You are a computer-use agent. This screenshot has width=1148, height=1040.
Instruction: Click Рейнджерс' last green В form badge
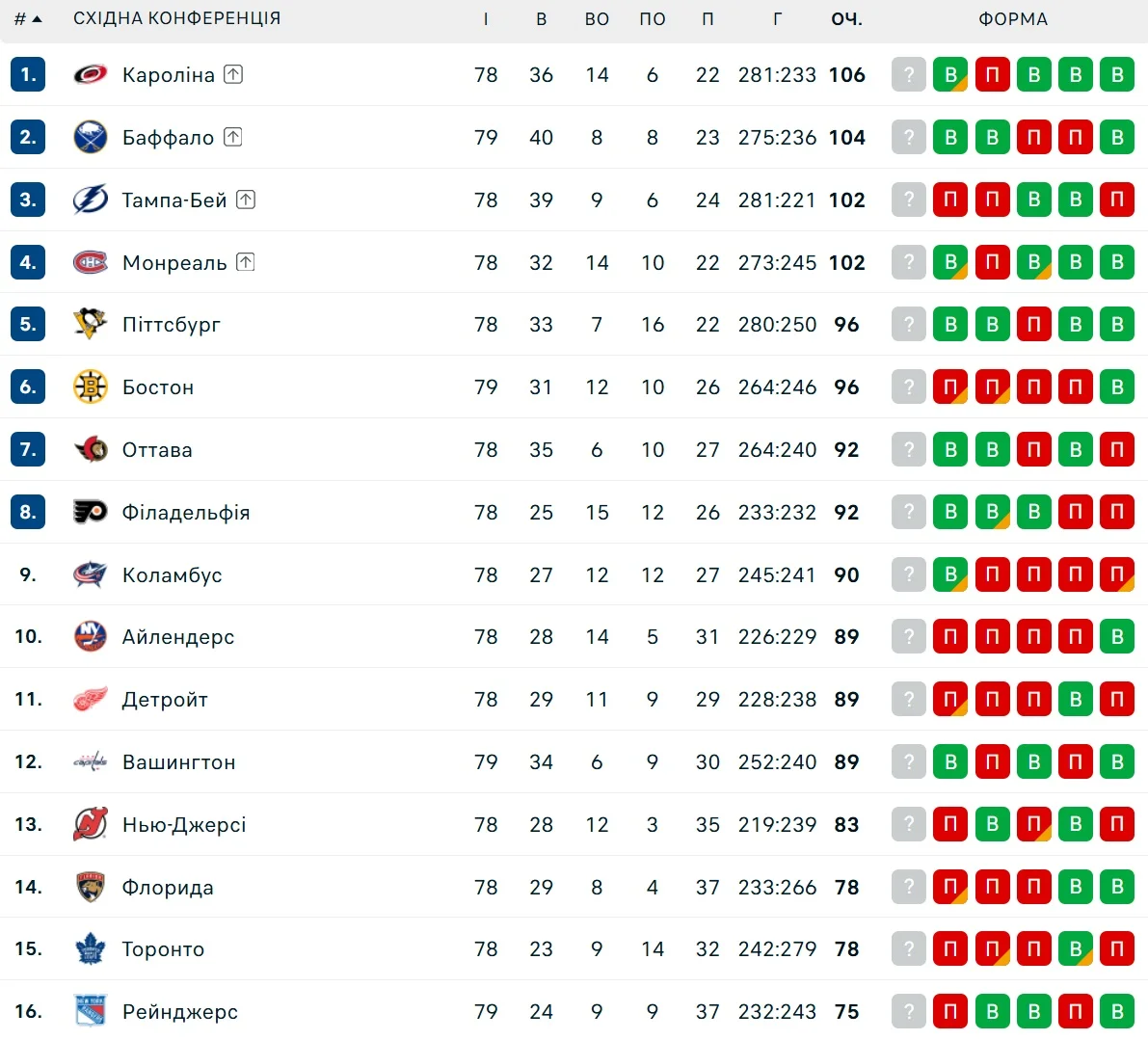1117,1011
